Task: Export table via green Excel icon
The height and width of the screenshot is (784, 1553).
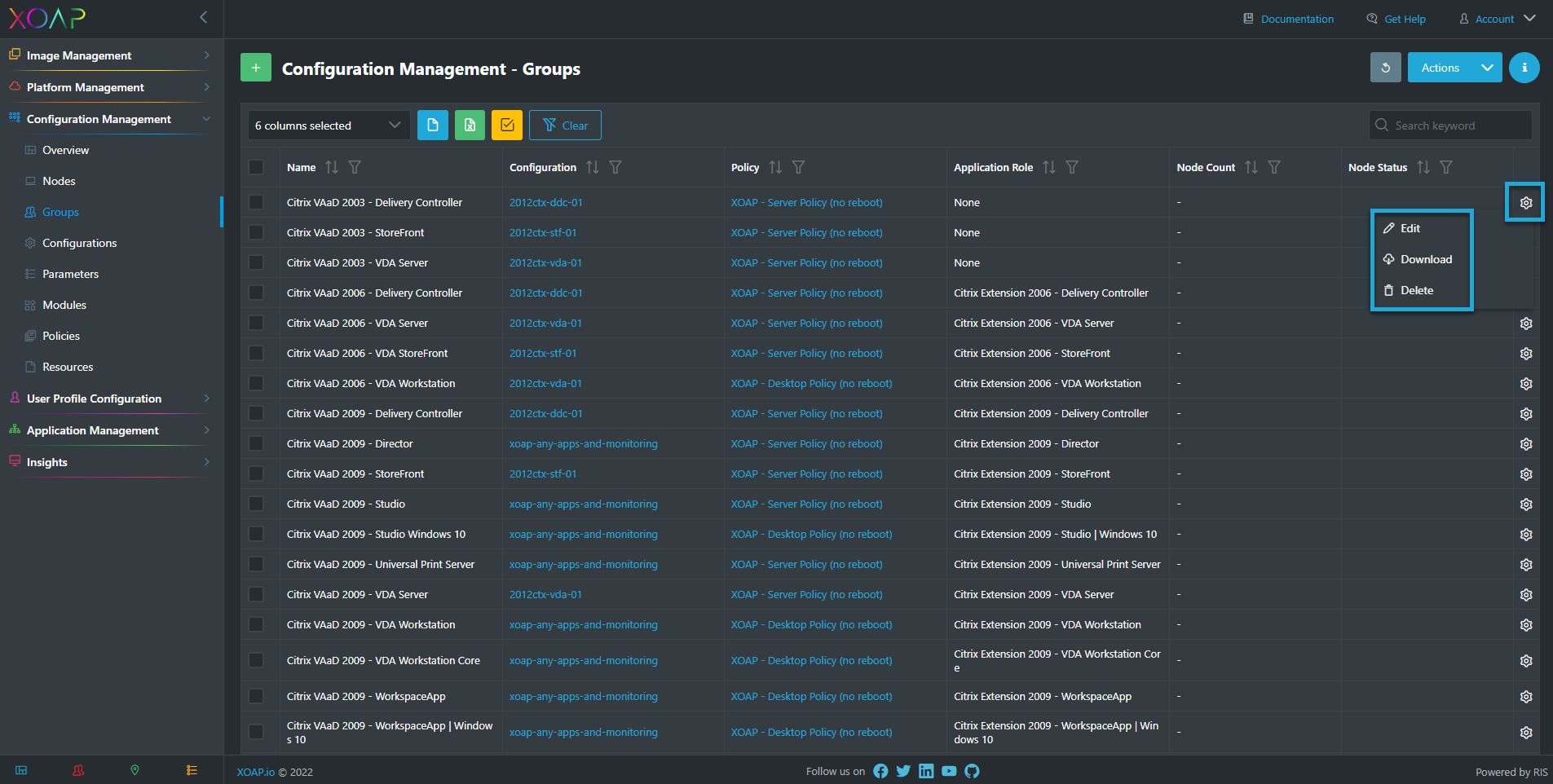Action: tap(470, 125)
